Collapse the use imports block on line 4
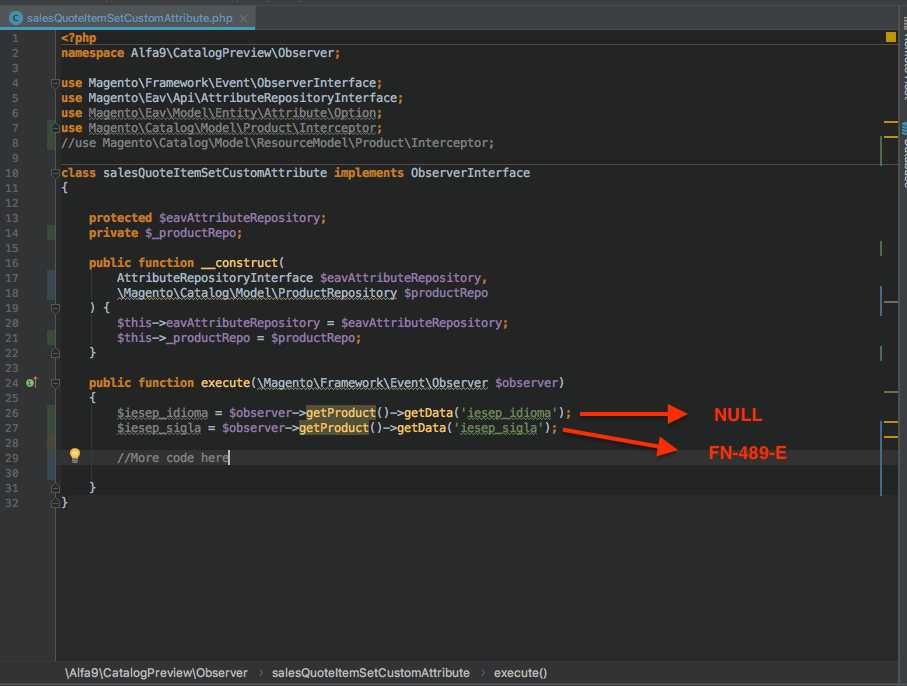This screenshot has width=907, height=686. 54,83
